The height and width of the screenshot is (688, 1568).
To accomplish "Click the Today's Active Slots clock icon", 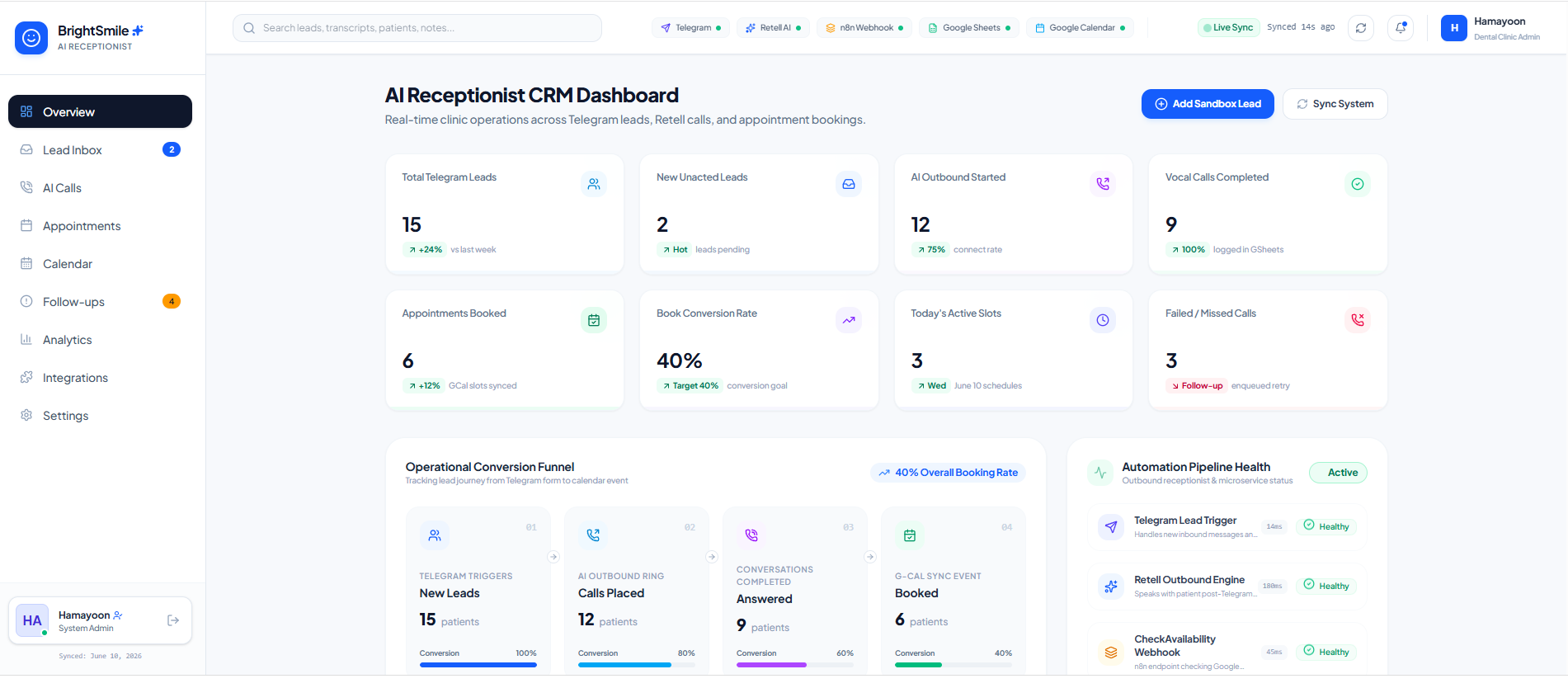I will pyautogui.click(x=1103, y=320).
